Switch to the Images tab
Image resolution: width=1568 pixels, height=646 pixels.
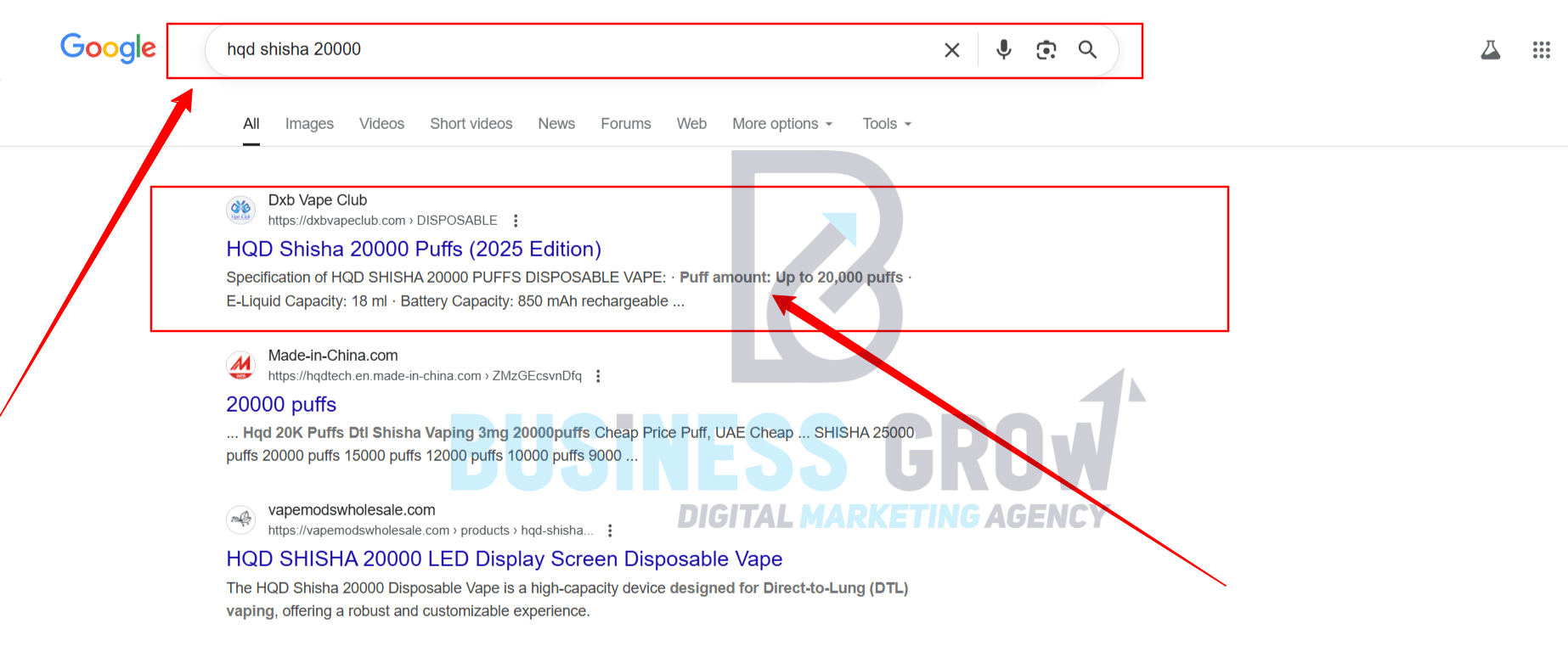tap(309, 124)
